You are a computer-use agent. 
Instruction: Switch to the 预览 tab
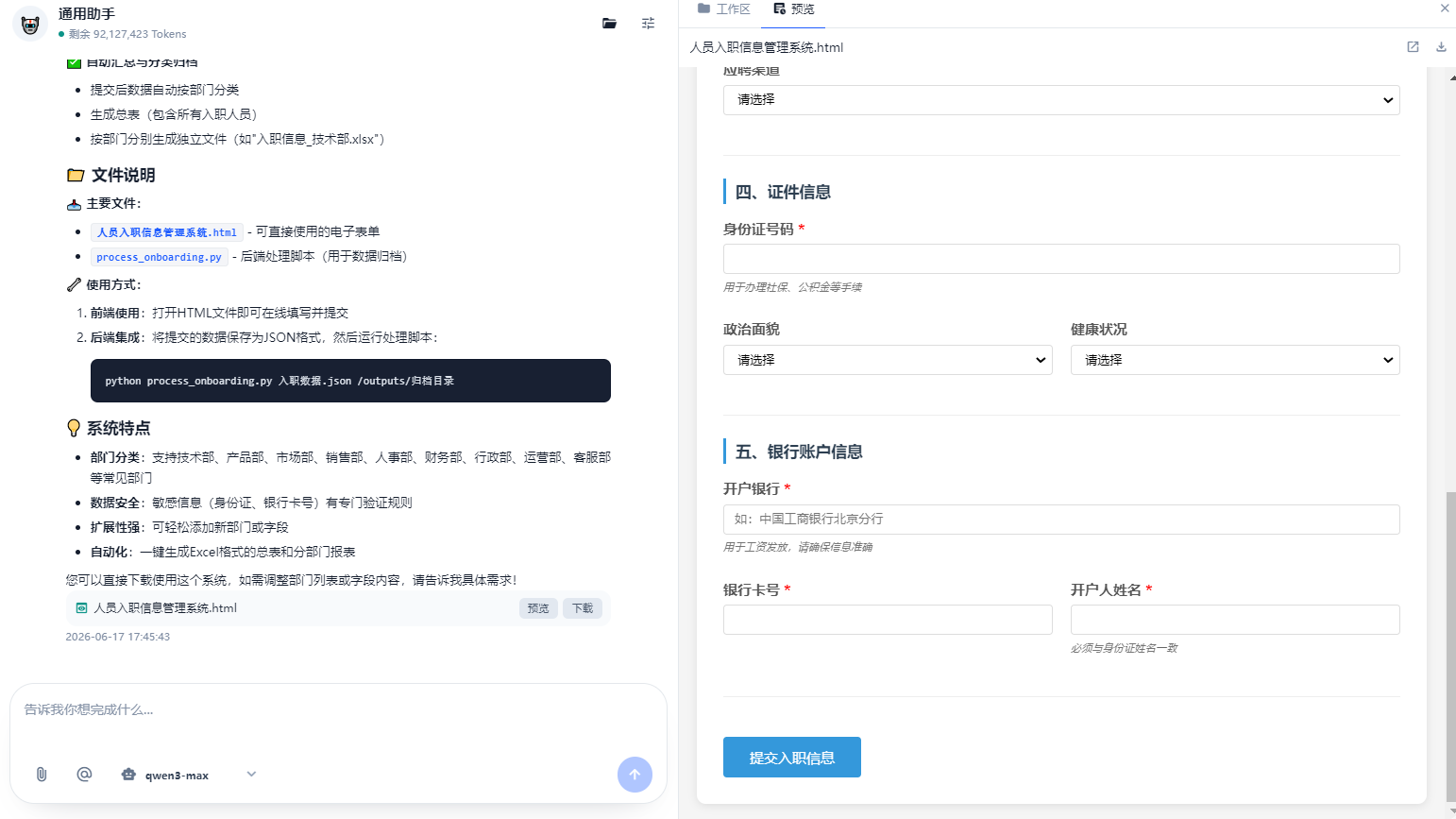coord(794,9)
